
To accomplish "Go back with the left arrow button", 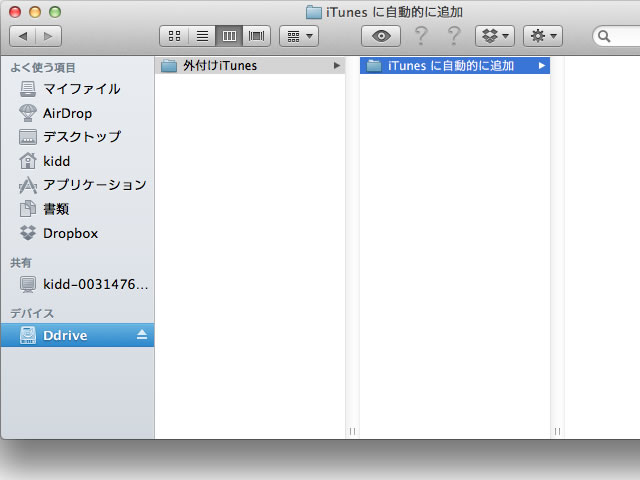I will click(x=23, y=36).
